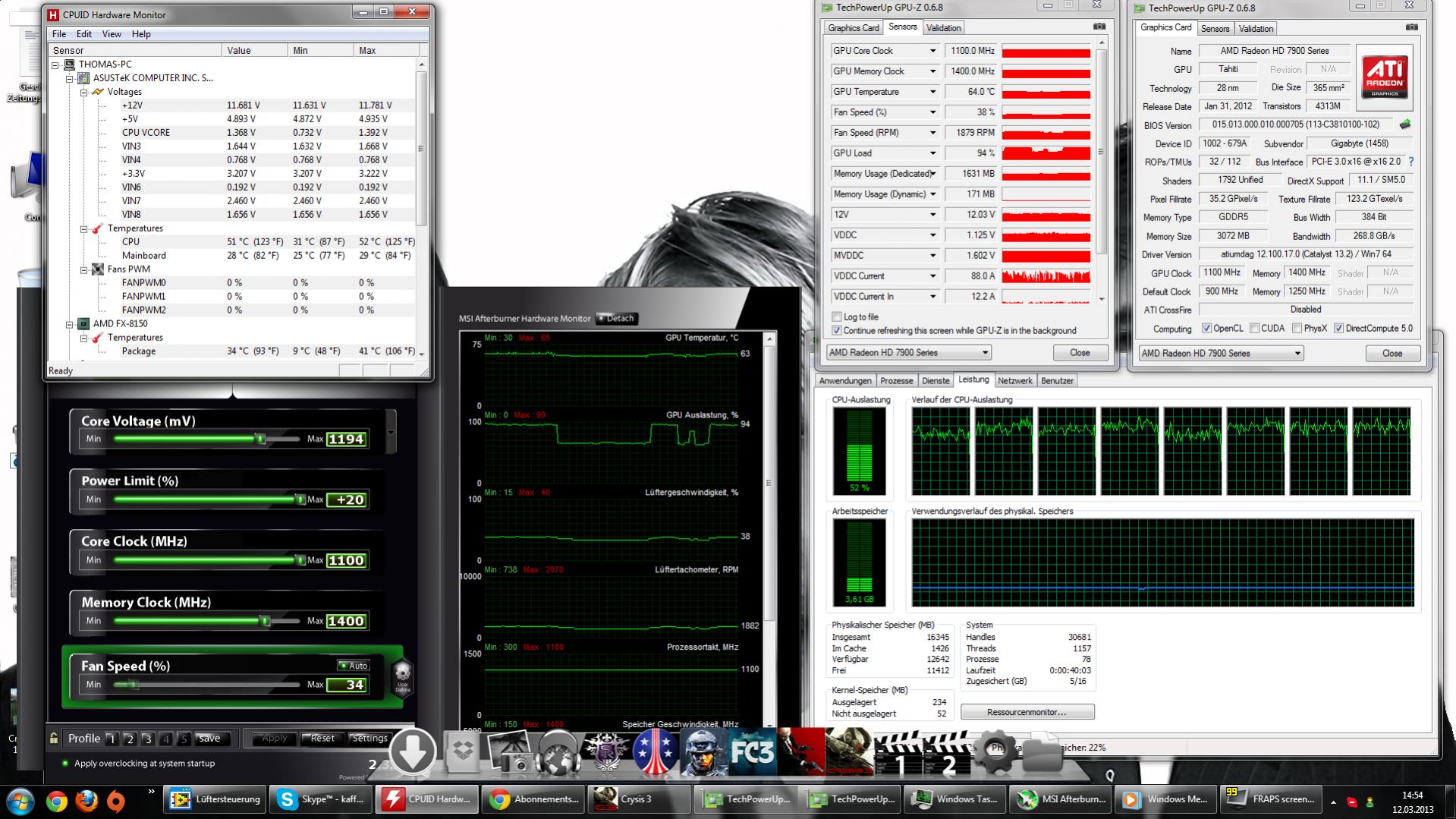Open Task Manager Prozesse tab

(x=896, y=381)
